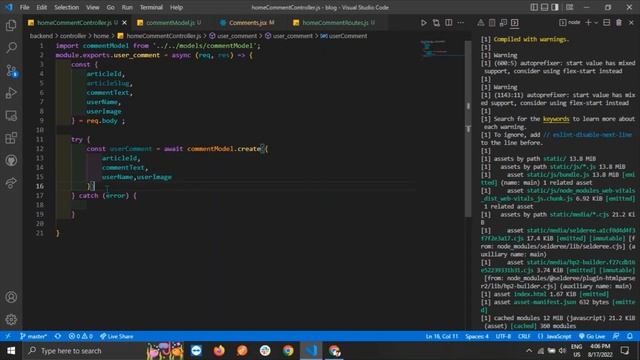This screenshot has height=360, width=640.
Task: Open the Accounts menu icon
Action: [x=11, y=297]
